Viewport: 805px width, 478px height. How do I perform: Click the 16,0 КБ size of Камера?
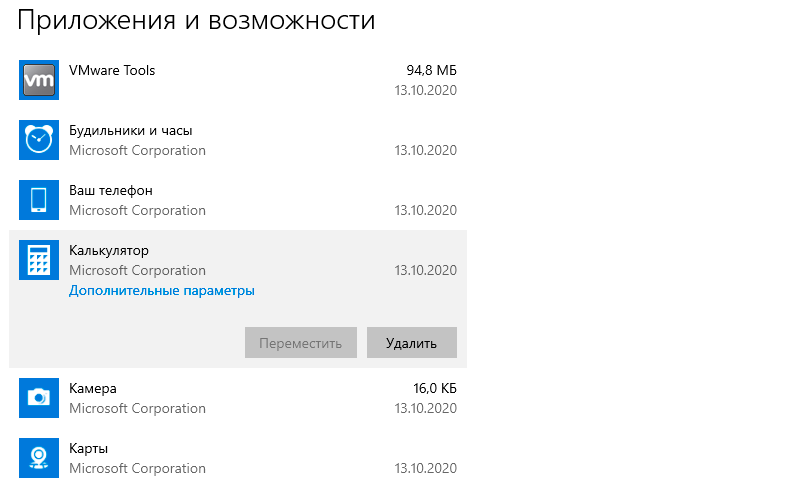click(433, 388)
